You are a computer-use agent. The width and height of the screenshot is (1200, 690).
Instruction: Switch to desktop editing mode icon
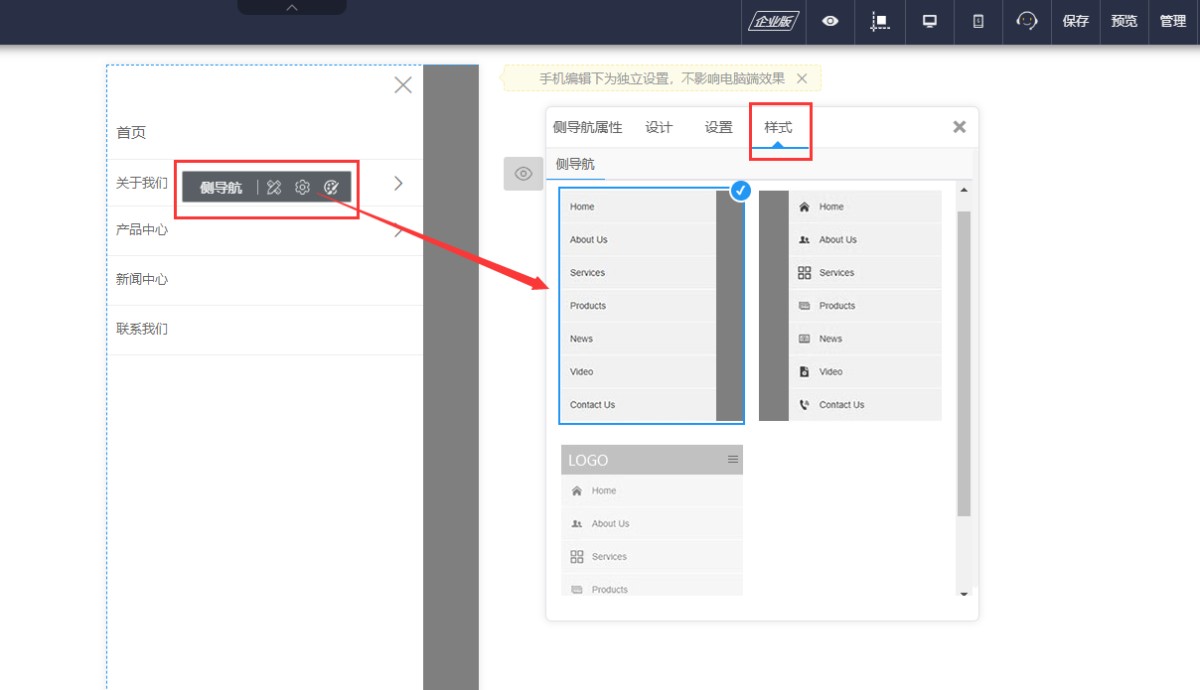pyautogui.click(x=929, y=21)
